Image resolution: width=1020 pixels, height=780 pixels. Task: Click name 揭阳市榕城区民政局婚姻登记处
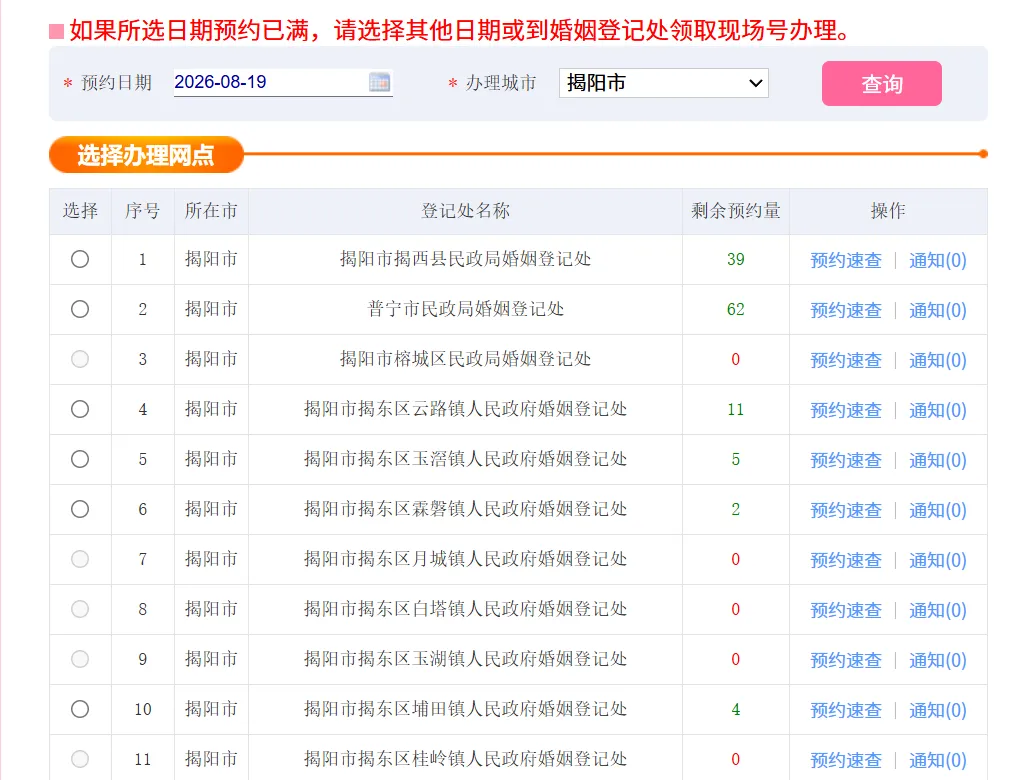click(x=465, y=359)
